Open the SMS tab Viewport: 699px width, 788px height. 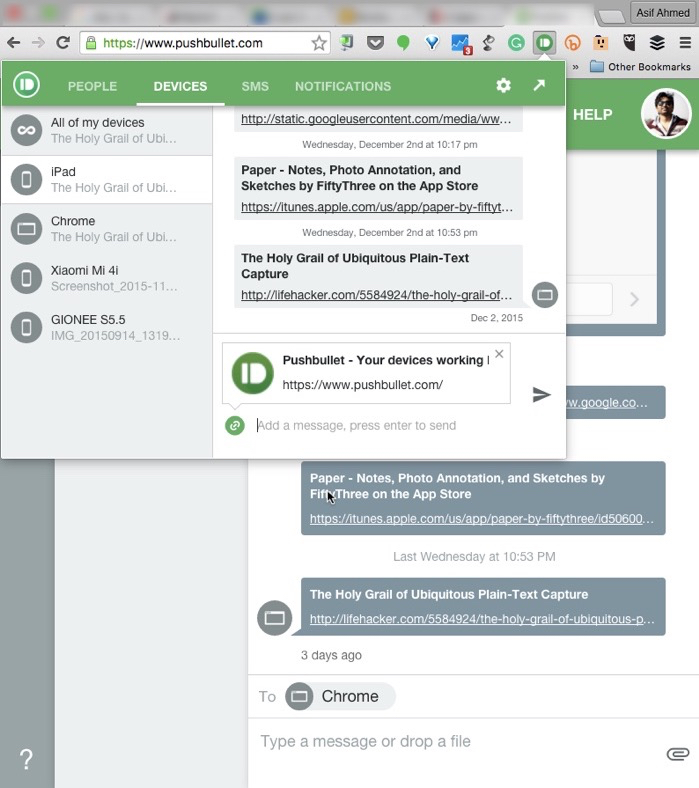pyautogui.click(x=255, y=86)
